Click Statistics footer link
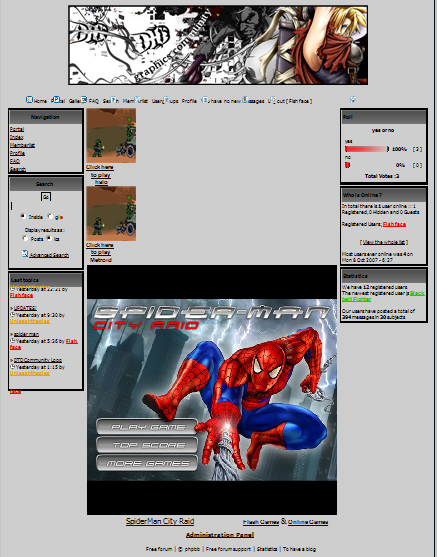The height and width of the screenshot is (557, 437). point(267,549)
